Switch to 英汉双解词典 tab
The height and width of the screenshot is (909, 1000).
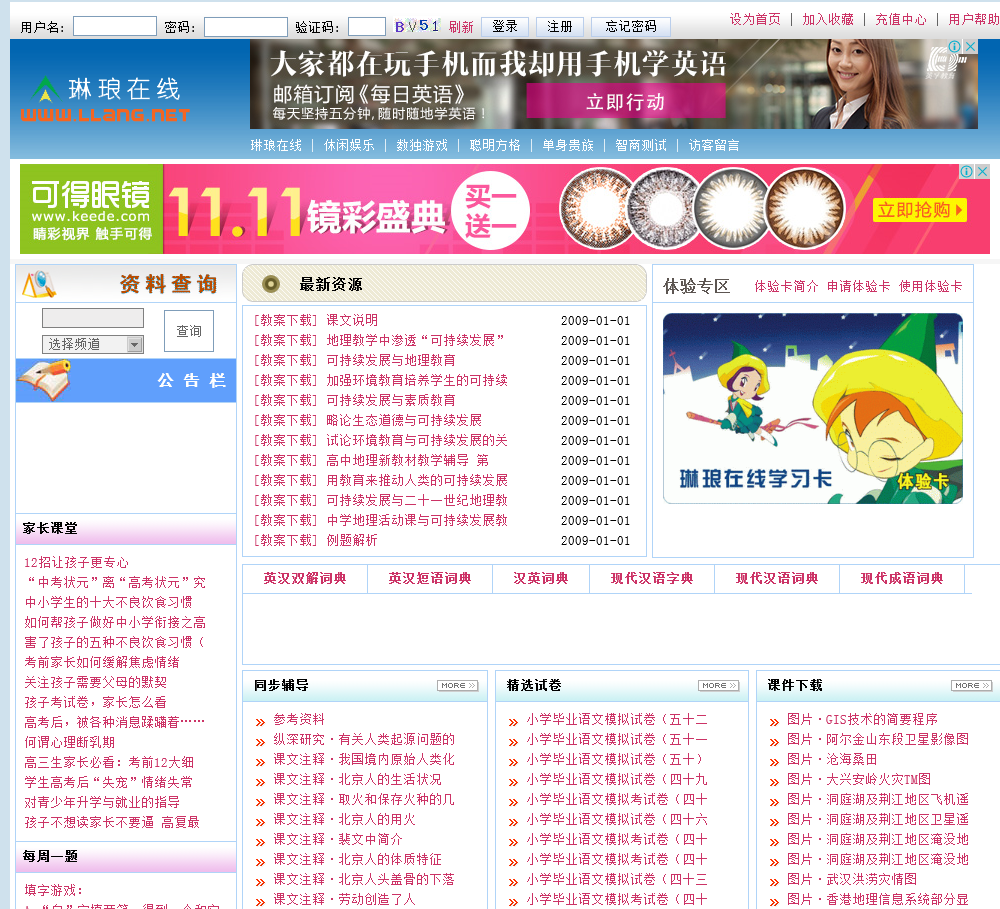pyautogui.click(x=305, y=579)
